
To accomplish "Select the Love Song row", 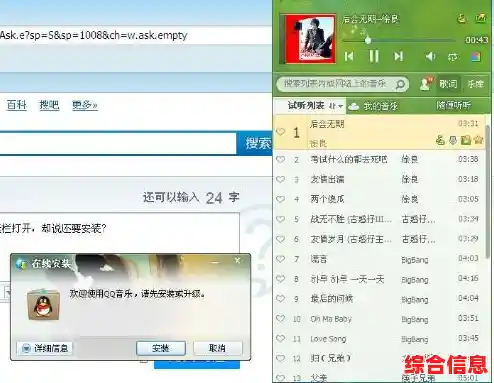I will (x=379, y=339).
